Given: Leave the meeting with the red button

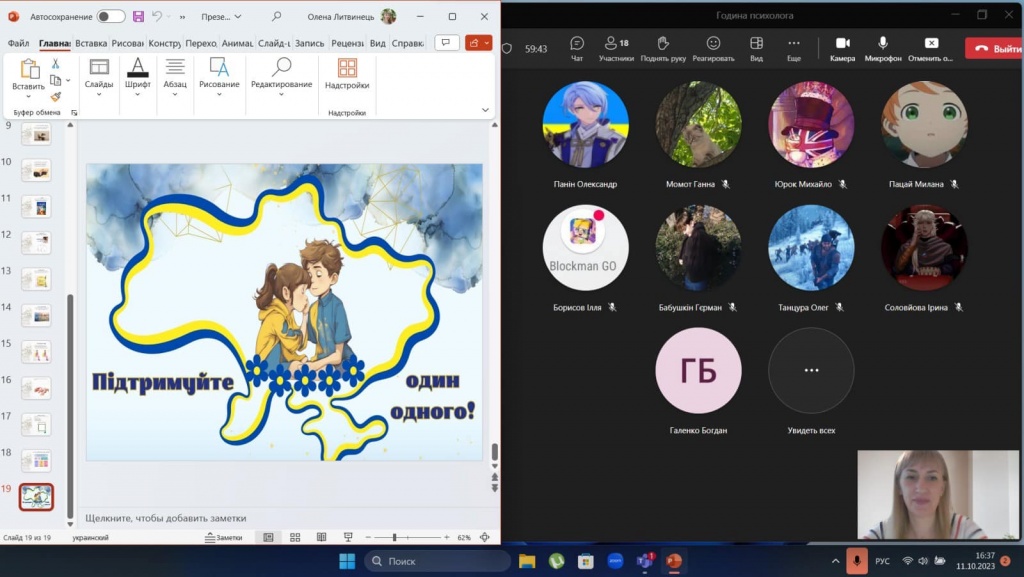Looking at the screenshot, I should point(993,48).
